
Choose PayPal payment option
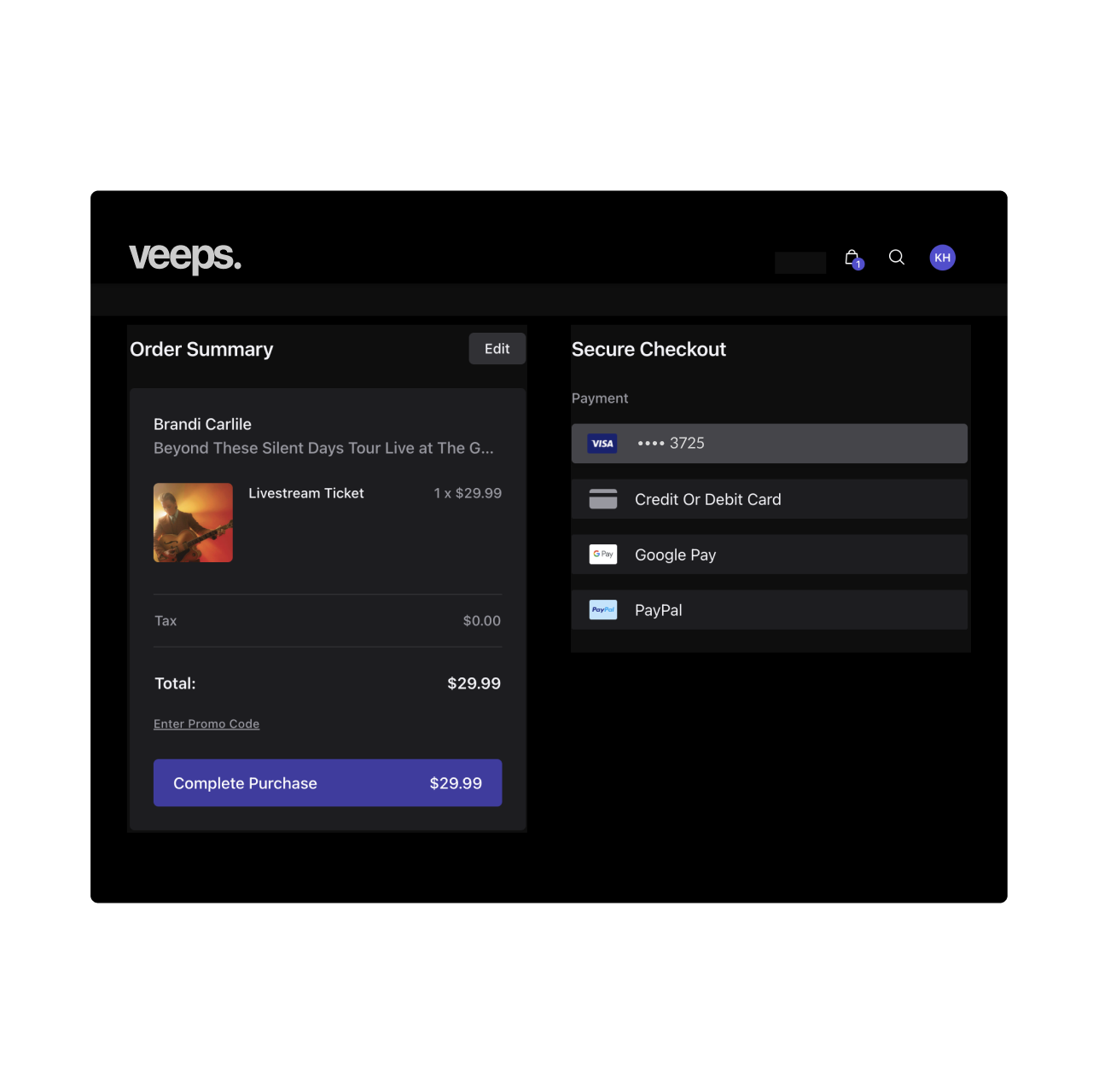(x=770, y=610)
